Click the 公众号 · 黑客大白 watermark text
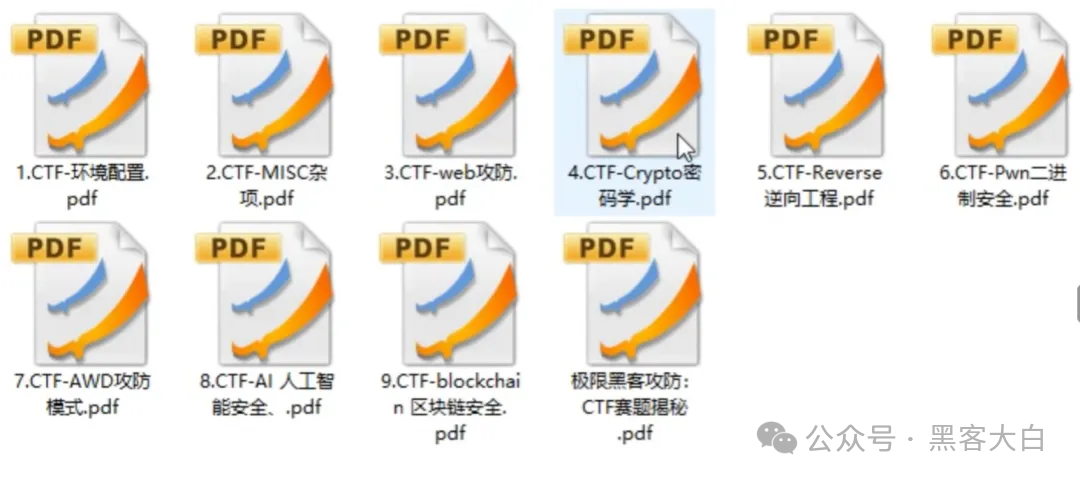The width and height of the screenshot is (1080, 481). coord(927,439)
